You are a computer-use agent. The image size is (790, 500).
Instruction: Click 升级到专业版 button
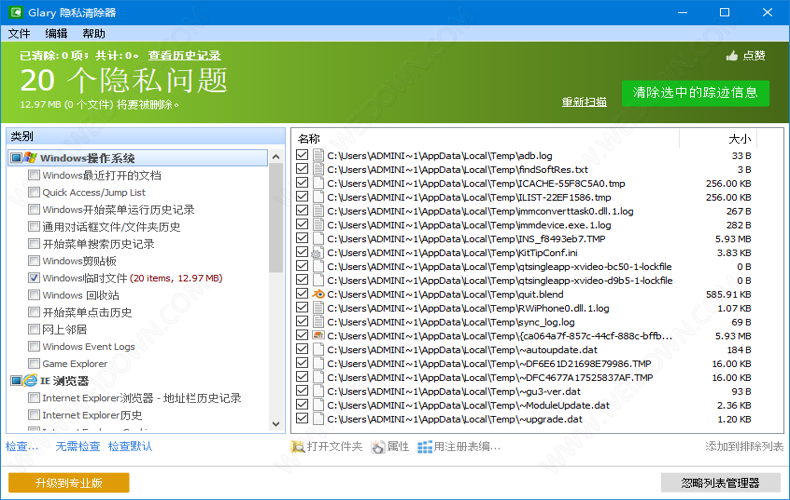[69, 483]
